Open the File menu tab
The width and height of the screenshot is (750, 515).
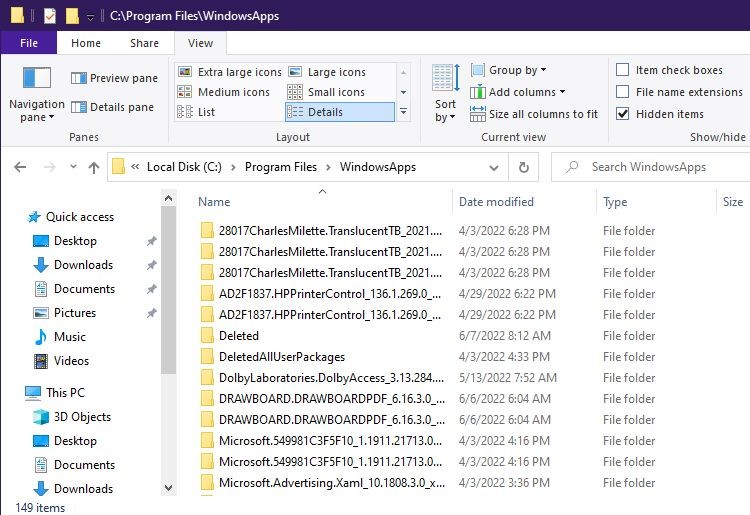point(29,43)
